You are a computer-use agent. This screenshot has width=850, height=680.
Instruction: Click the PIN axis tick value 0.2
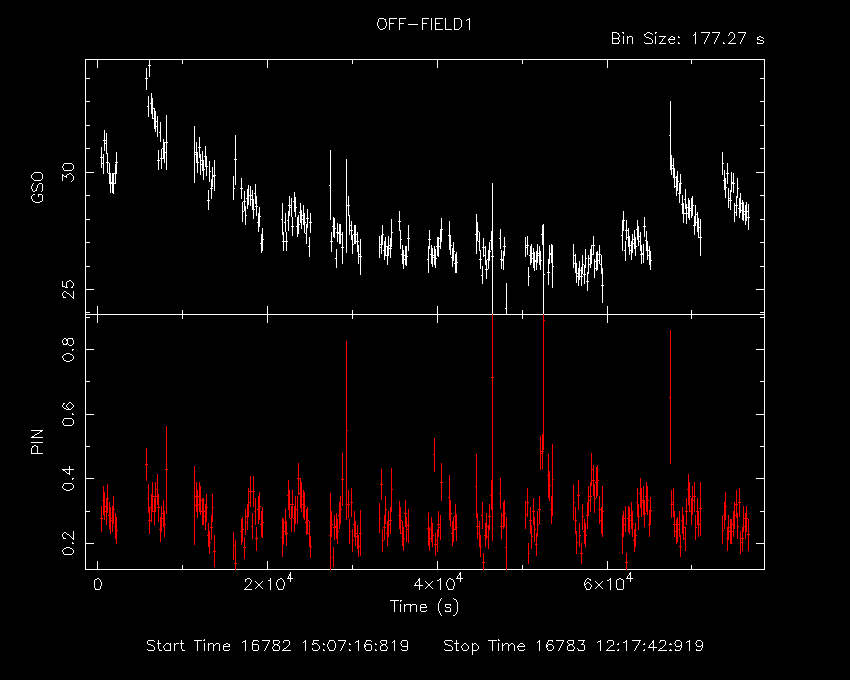coord(68,543)
